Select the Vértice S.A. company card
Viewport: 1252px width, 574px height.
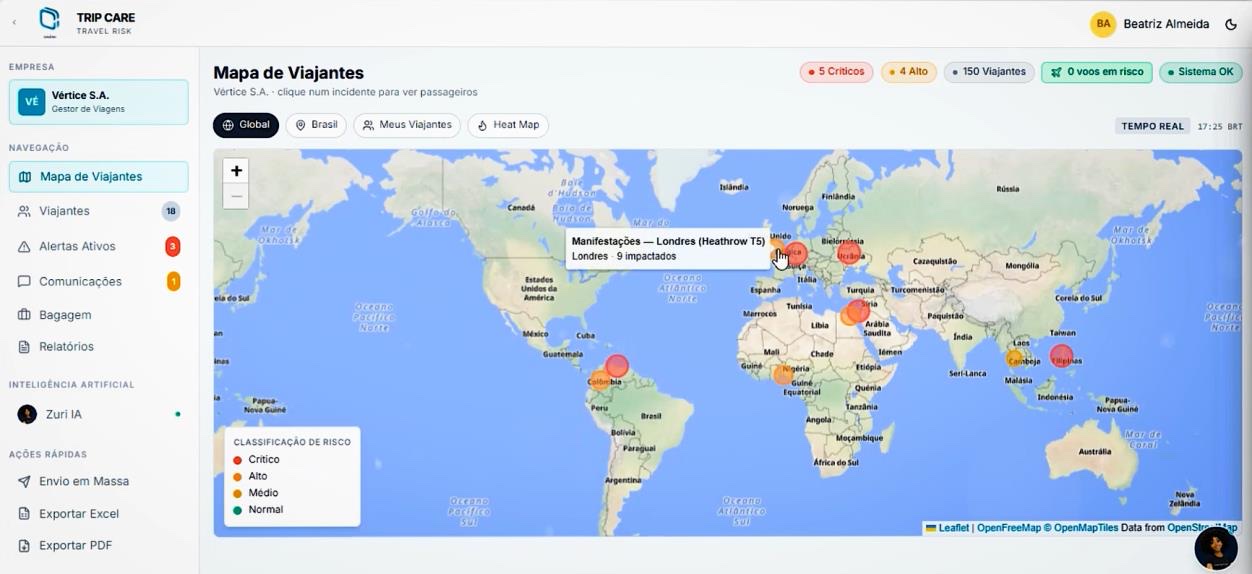tap(98, 102)
